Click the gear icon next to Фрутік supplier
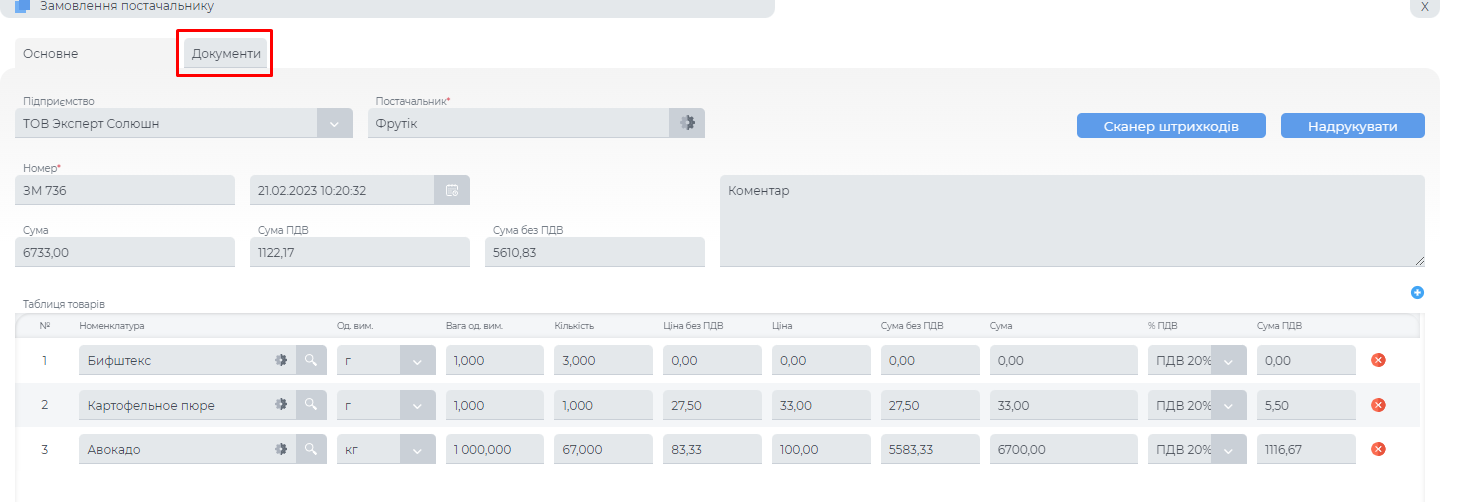1459x502 pixels. click(x=687, y=123)
